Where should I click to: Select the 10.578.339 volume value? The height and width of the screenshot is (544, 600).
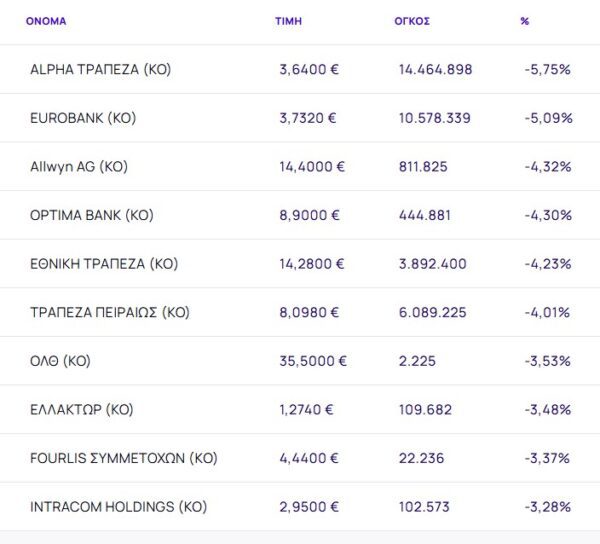[x=434, y=118]
